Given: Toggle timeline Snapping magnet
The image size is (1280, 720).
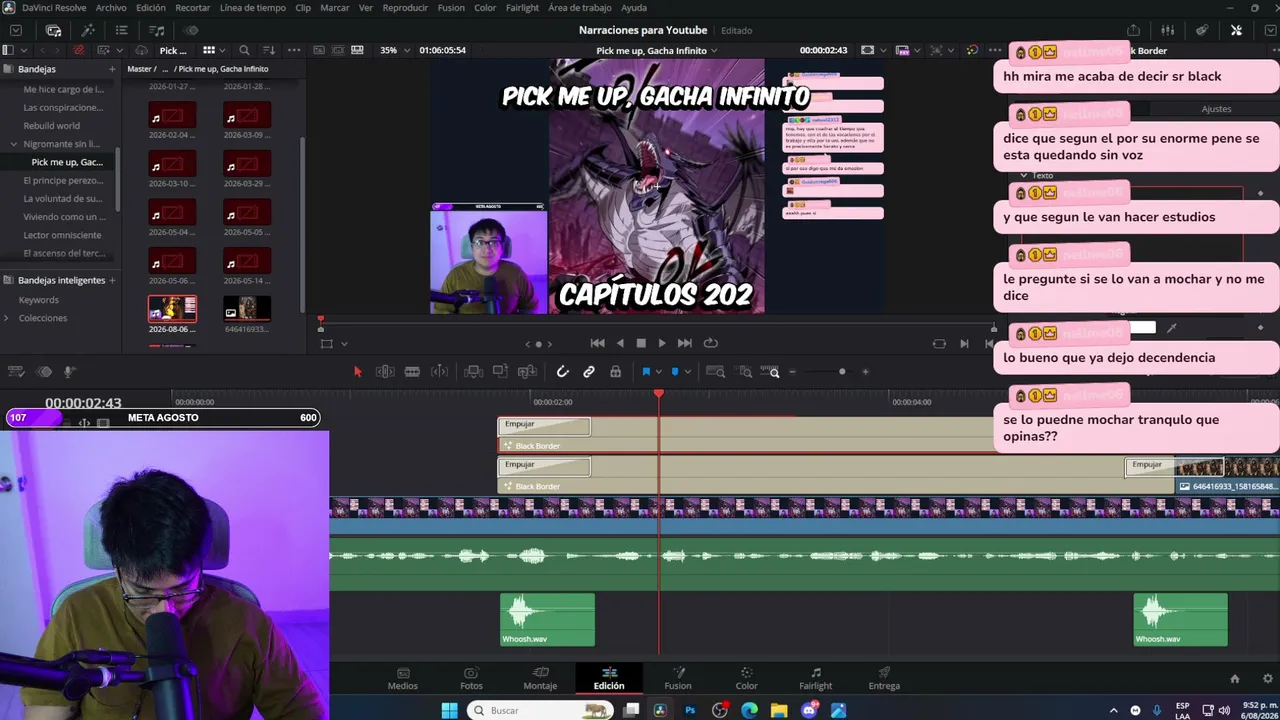Looking at the screenshot, I should (563, 372).
